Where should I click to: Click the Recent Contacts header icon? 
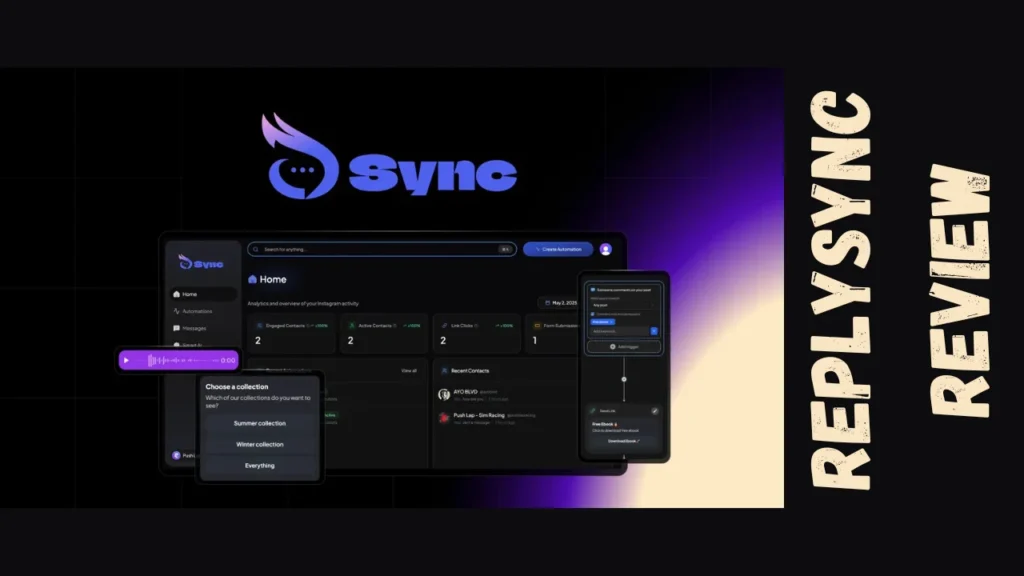pyautogui.click(x=444, y=370)
